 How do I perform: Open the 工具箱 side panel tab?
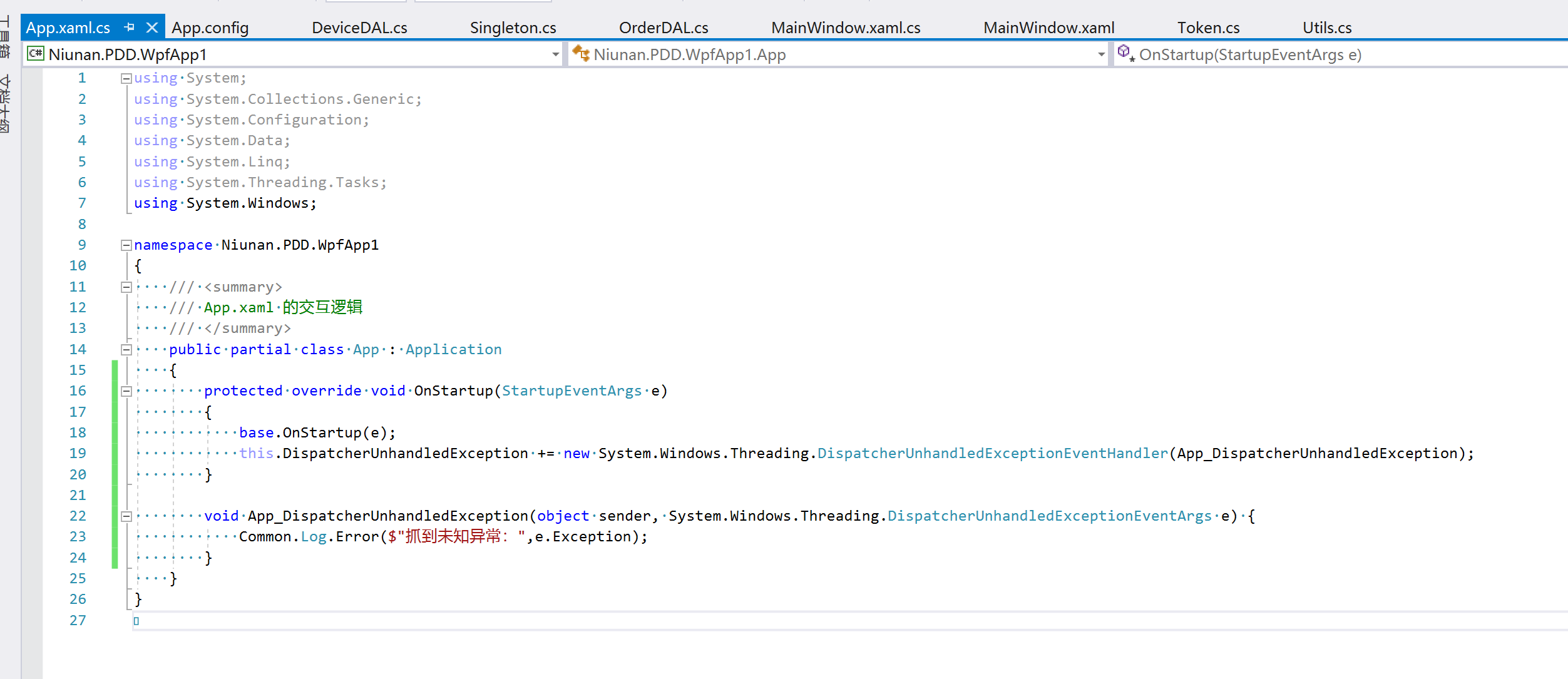pyautogui.click(x=5, y=36)
